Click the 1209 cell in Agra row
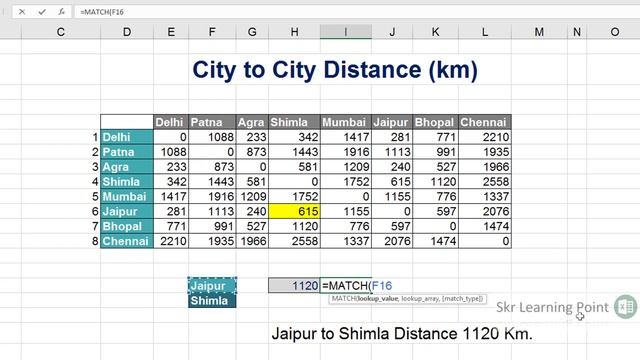Viewport: 640px width, 360px height. (x=346, y=167)
